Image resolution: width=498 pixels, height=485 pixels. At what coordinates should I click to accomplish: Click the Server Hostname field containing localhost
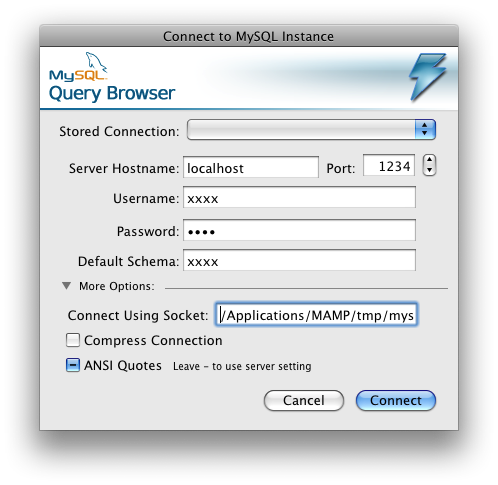(251, 167)
